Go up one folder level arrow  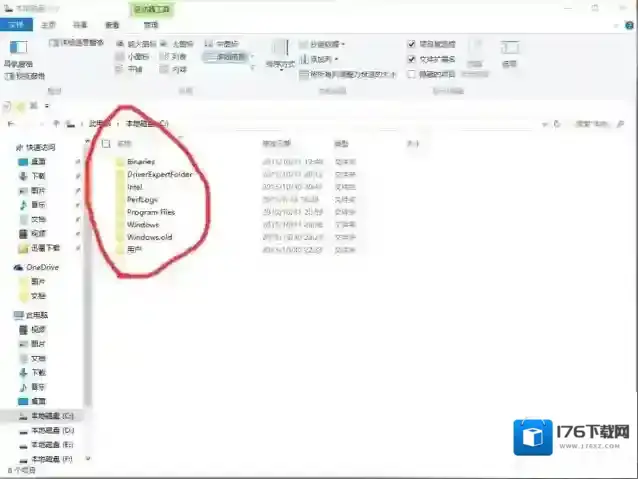(56, 124)
